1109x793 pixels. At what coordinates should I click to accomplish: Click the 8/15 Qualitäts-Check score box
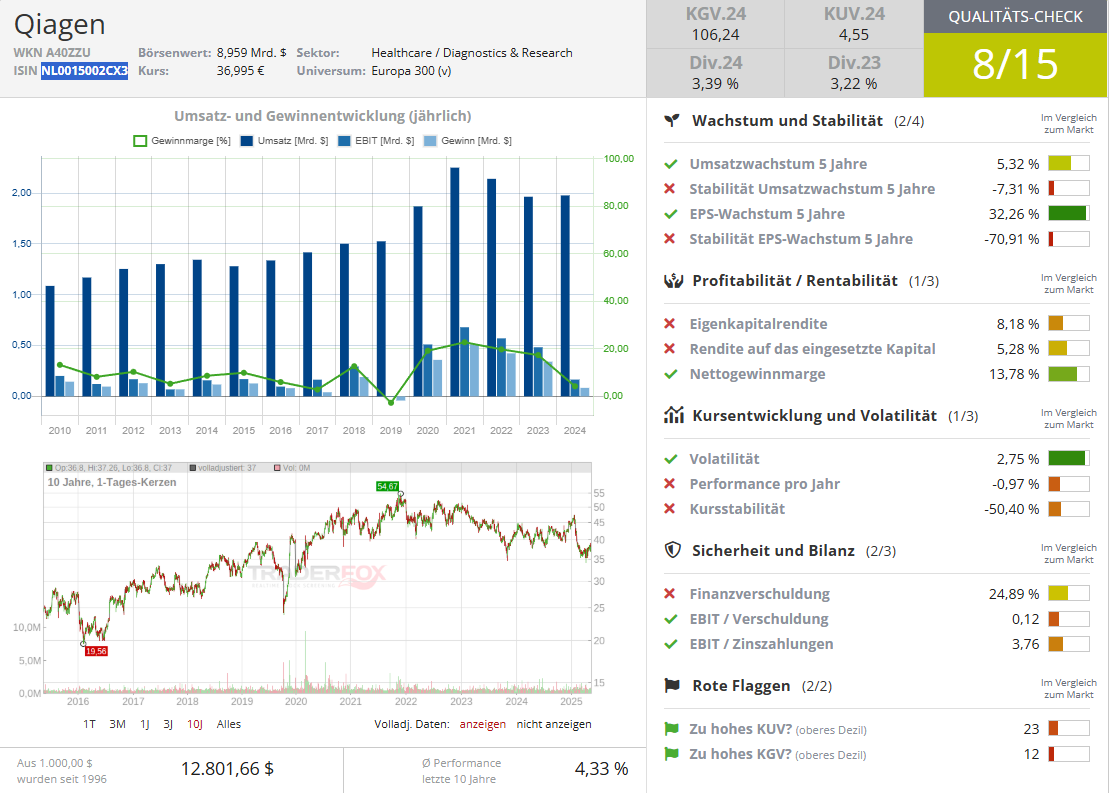1015,64
